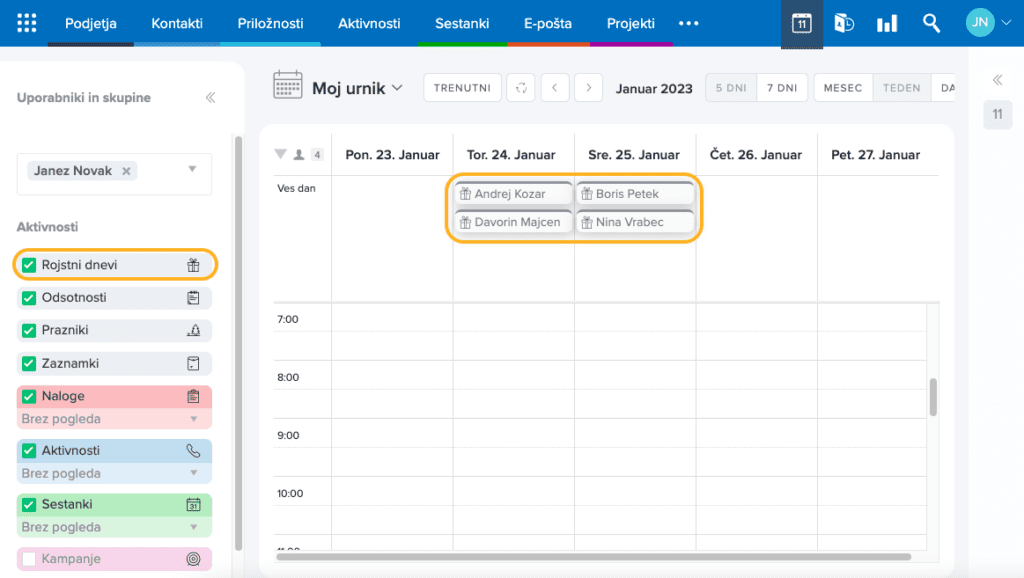The height and width of the screenshot is (578, 1024).
Task: Click the search magnifier icon
Action: coord(931,23)
